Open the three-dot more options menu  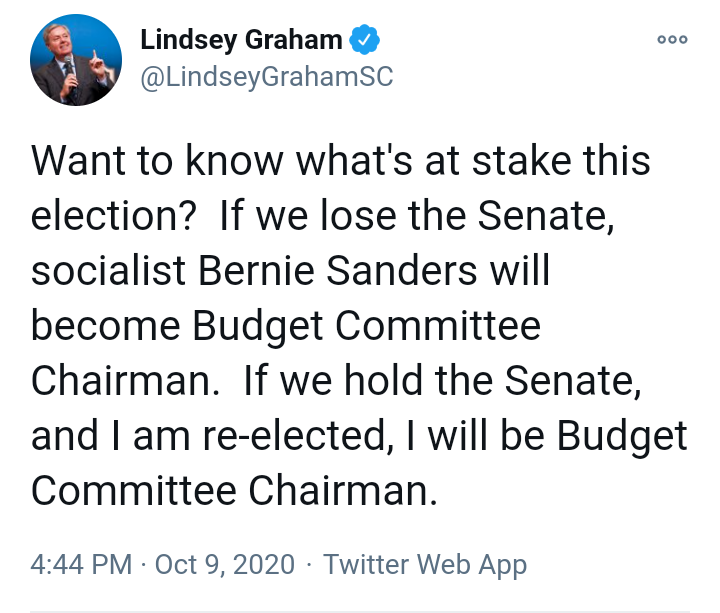coord(672,40)
